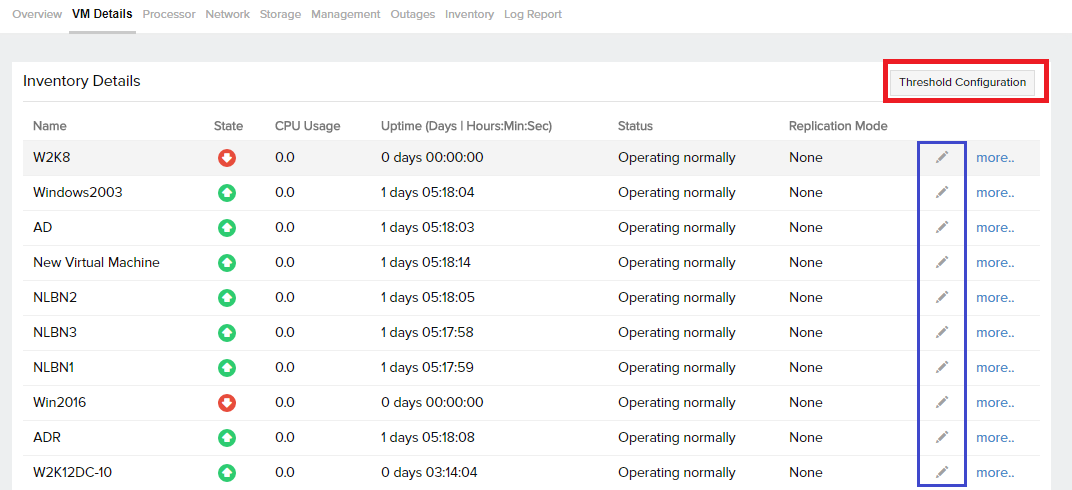1072x490 pixels.
Task: Go to the Network tab
Action: click(228, 14)
